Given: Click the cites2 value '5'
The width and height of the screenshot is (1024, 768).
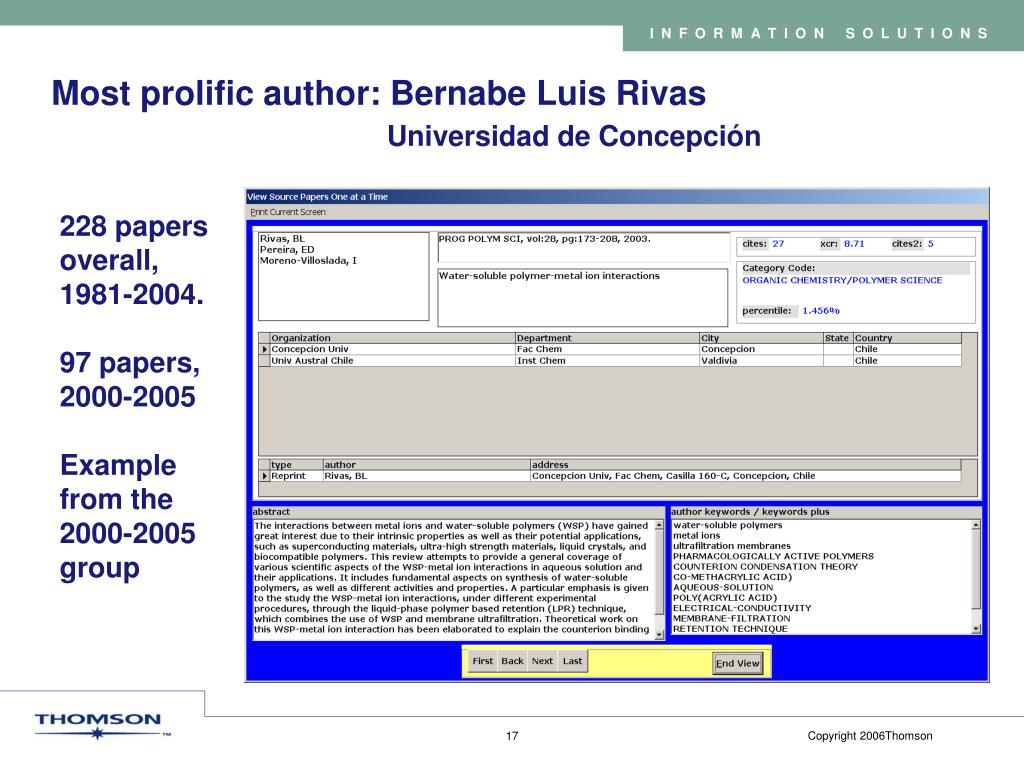Looking at the screenshot, I should click(931, 244).
